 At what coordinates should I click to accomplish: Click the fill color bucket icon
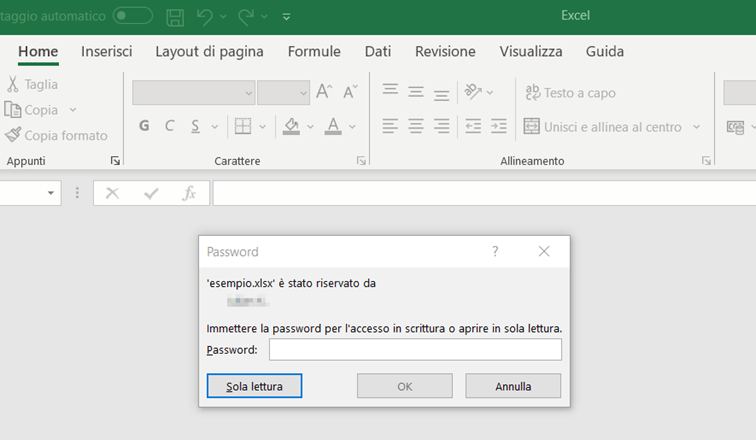tap(291, 126)
